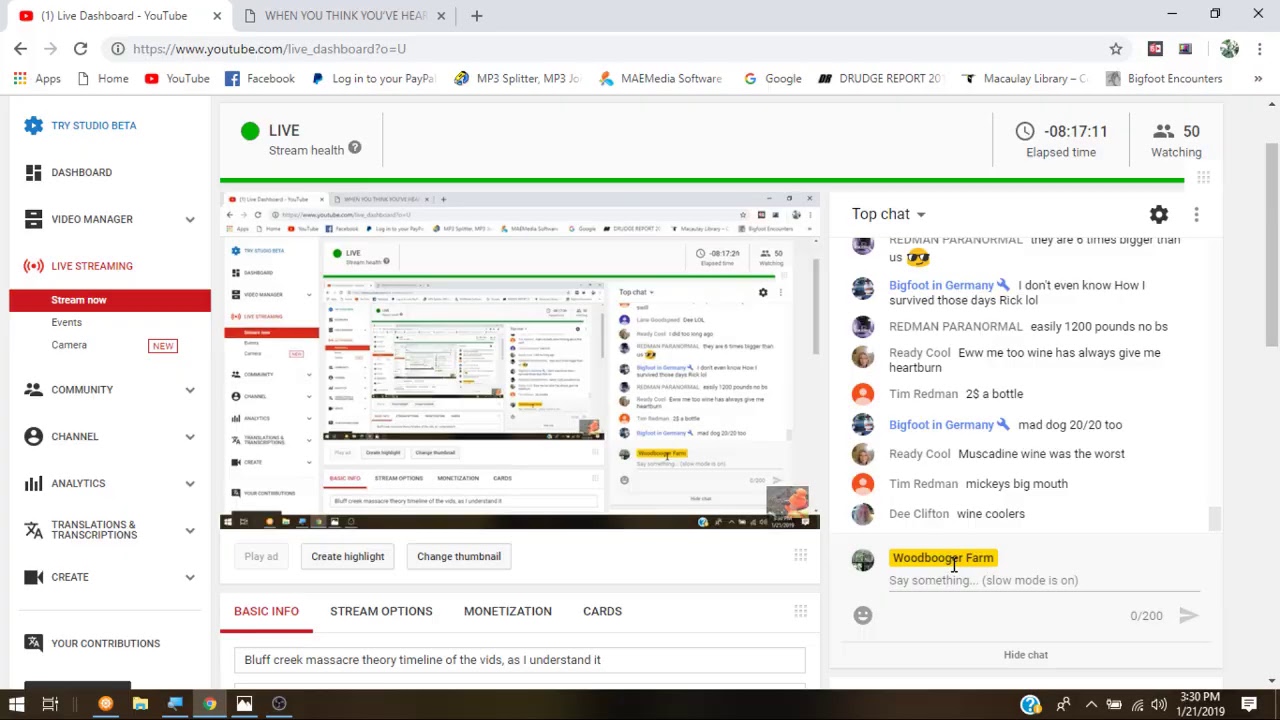This screenshot has height=720, width=1280.
Task: Click the Channel person icon
Action: [34, 437]
